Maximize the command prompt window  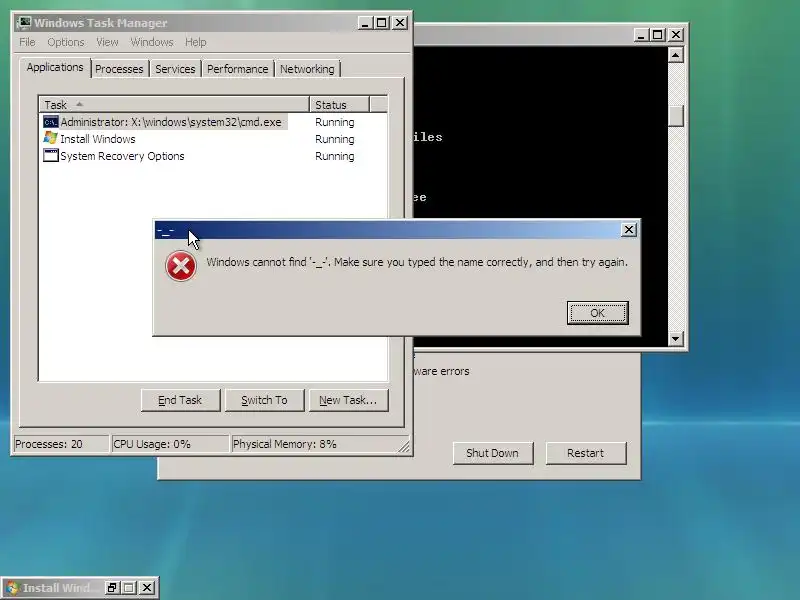(x=658, y=35)
